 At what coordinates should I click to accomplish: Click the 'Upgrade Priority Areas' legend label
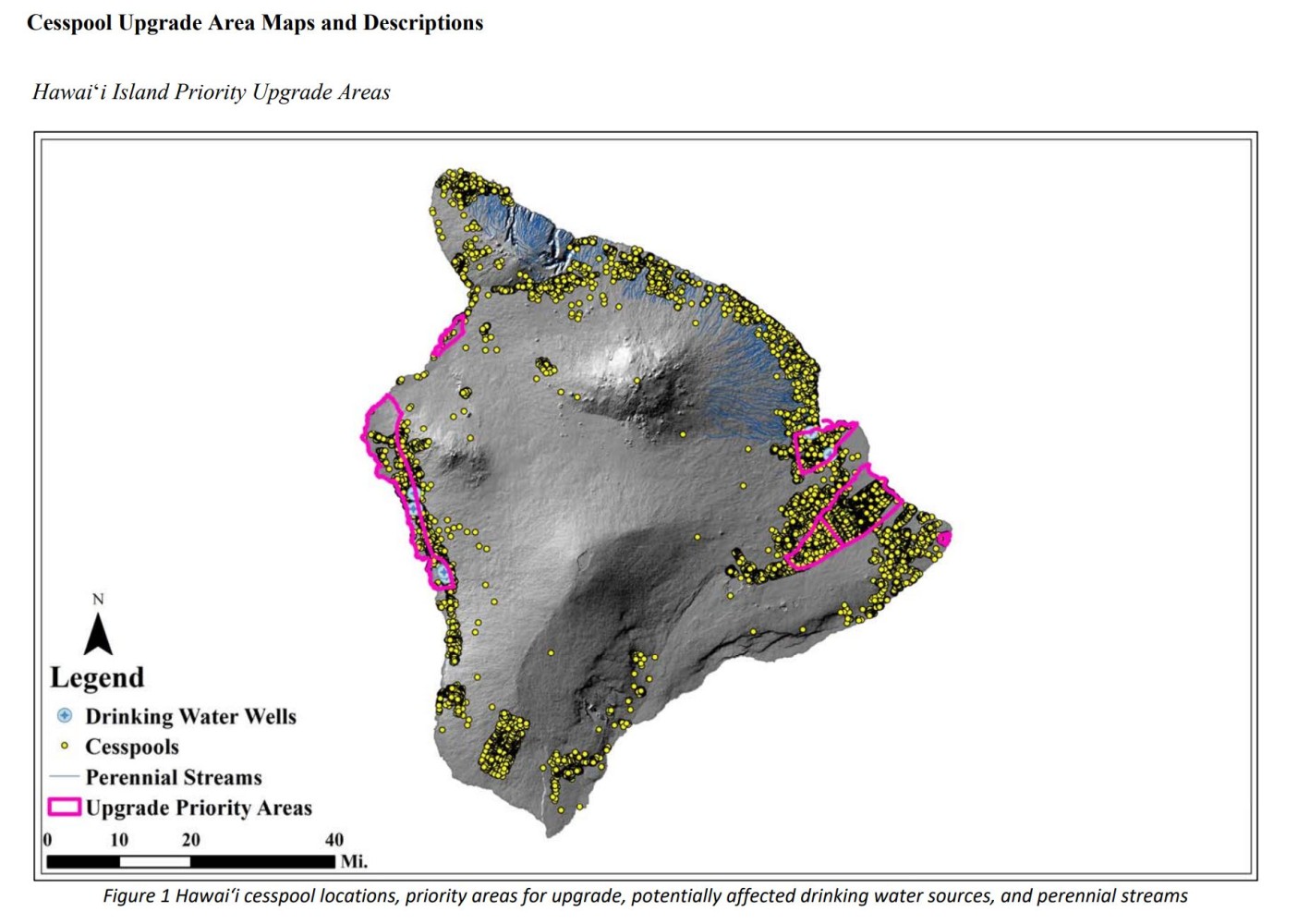point(199,808)
